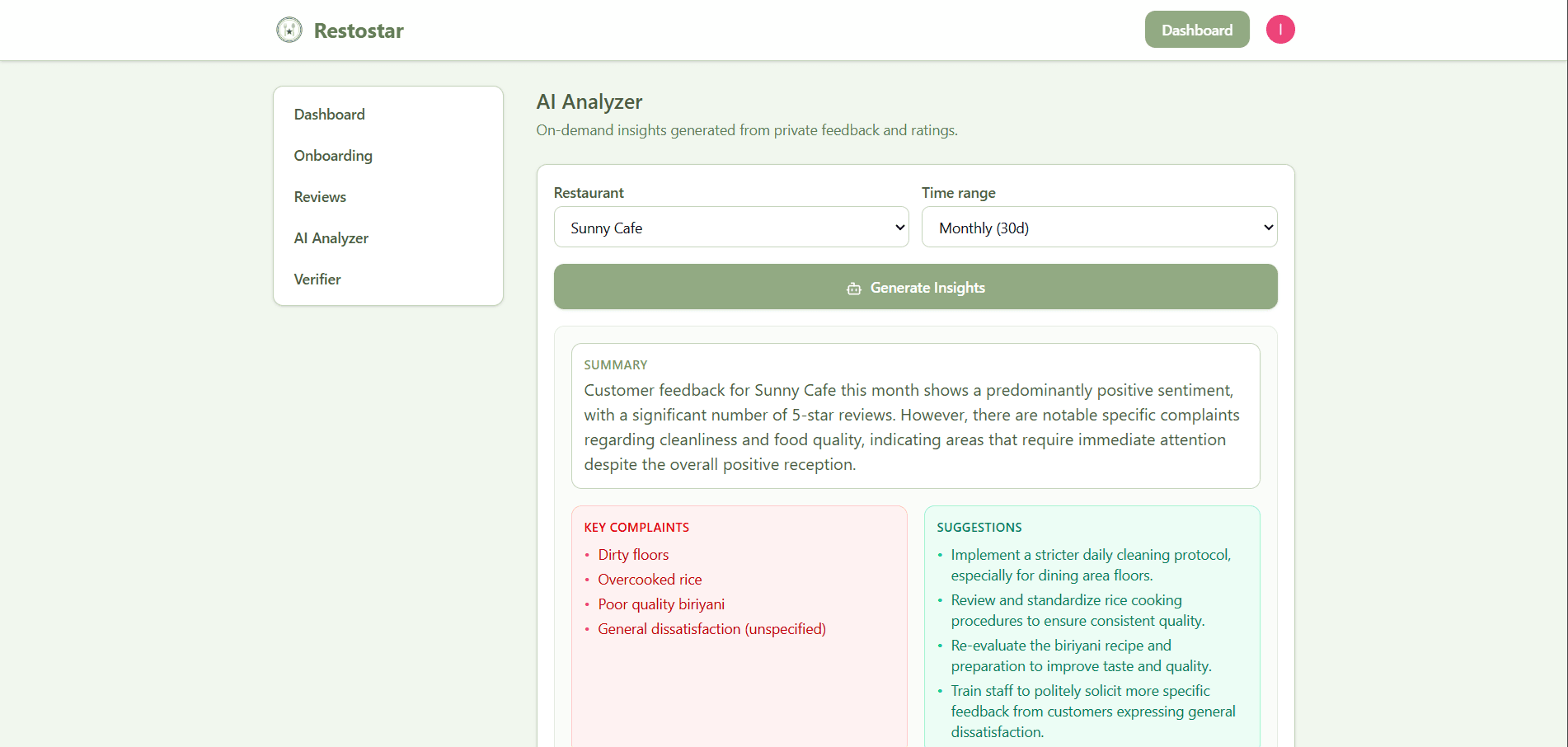Click the fork and spoon emblem in header
The height and width of the screenshot is (747, 1568).
pyautogui.click(x=289, y=30)
